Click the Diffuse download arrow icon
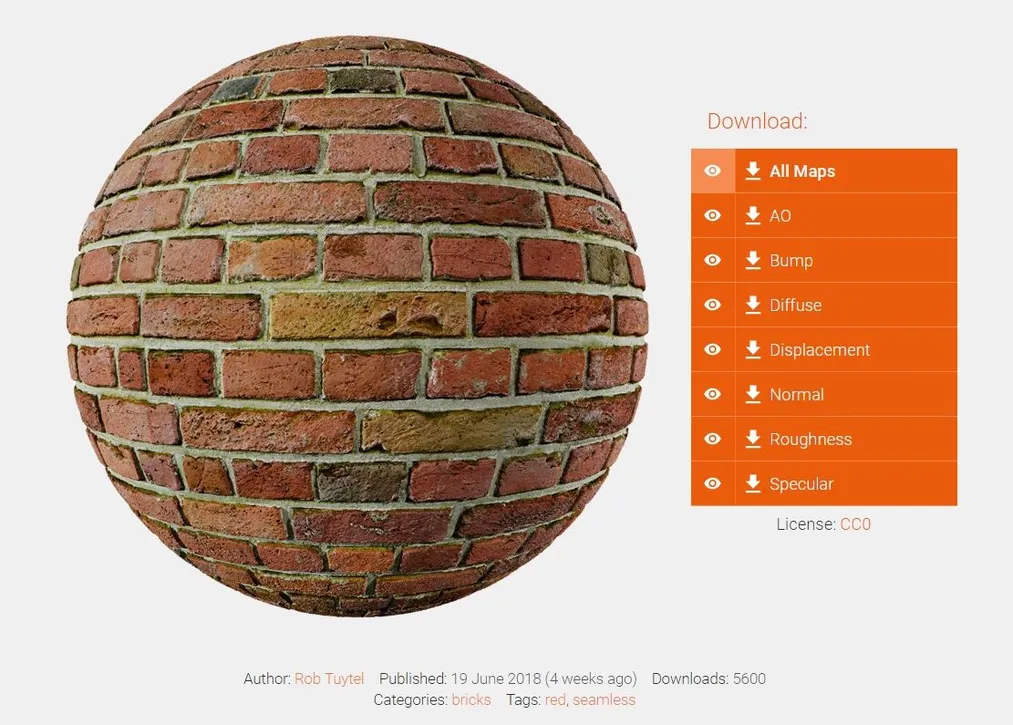 [753, 304]
